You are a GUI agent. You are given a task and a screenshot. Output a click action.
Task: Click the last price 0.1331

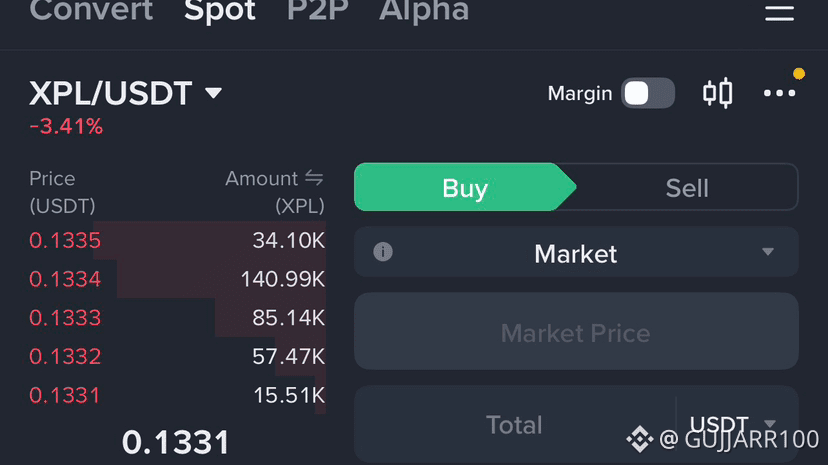(x=176, y=441)
